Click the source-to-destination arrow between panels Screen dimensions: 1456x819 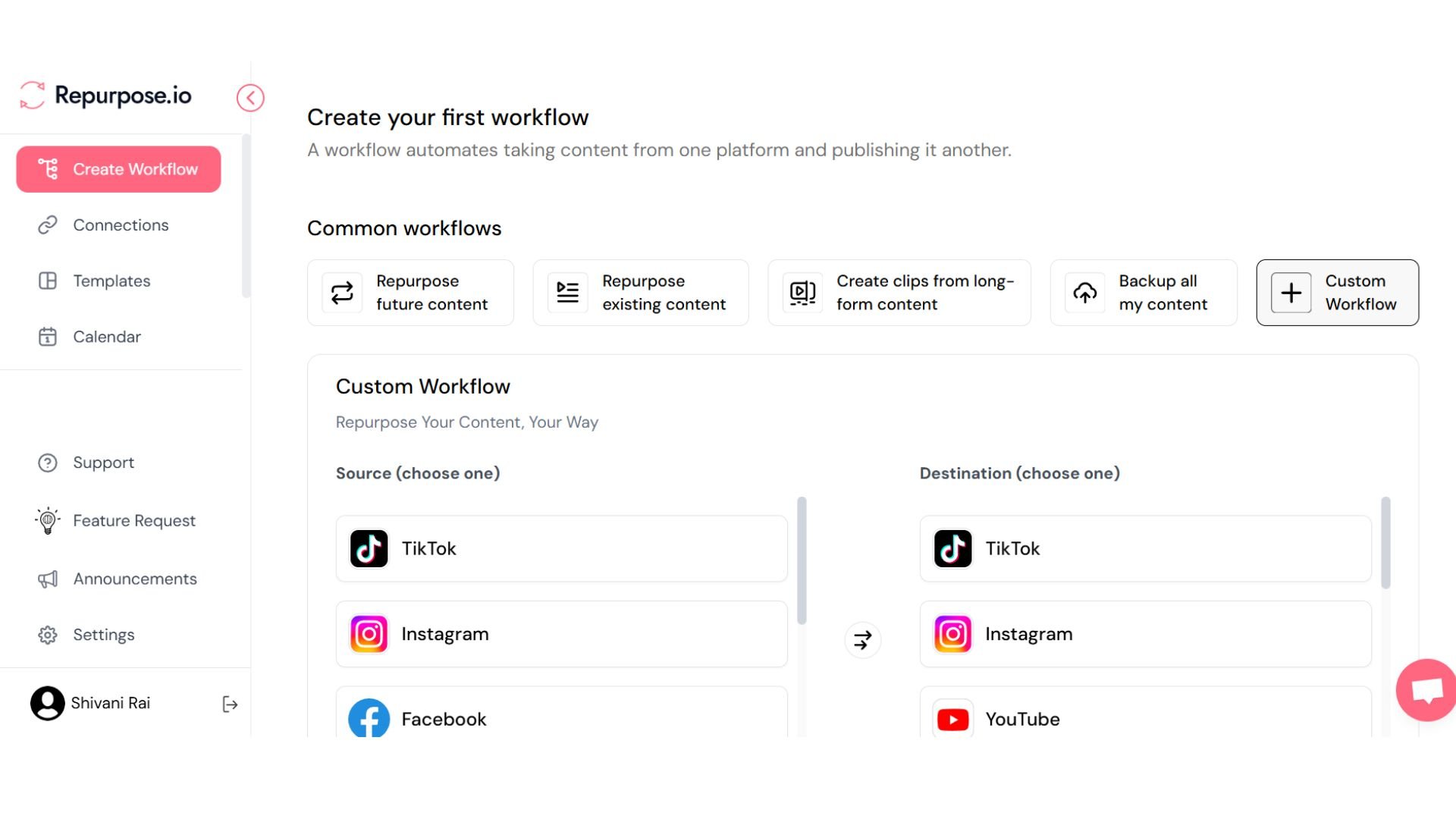coord(862,639)
